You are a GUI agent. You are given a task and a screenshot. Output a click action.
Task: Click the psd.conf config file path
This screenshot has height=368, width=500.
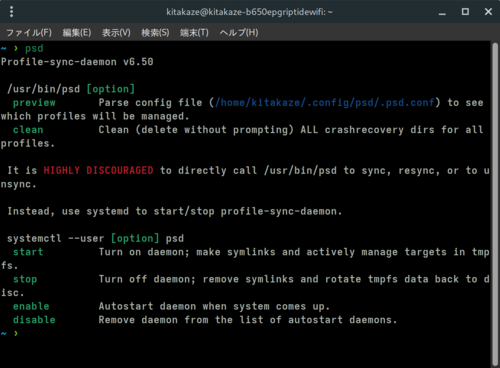coord(325,103)
